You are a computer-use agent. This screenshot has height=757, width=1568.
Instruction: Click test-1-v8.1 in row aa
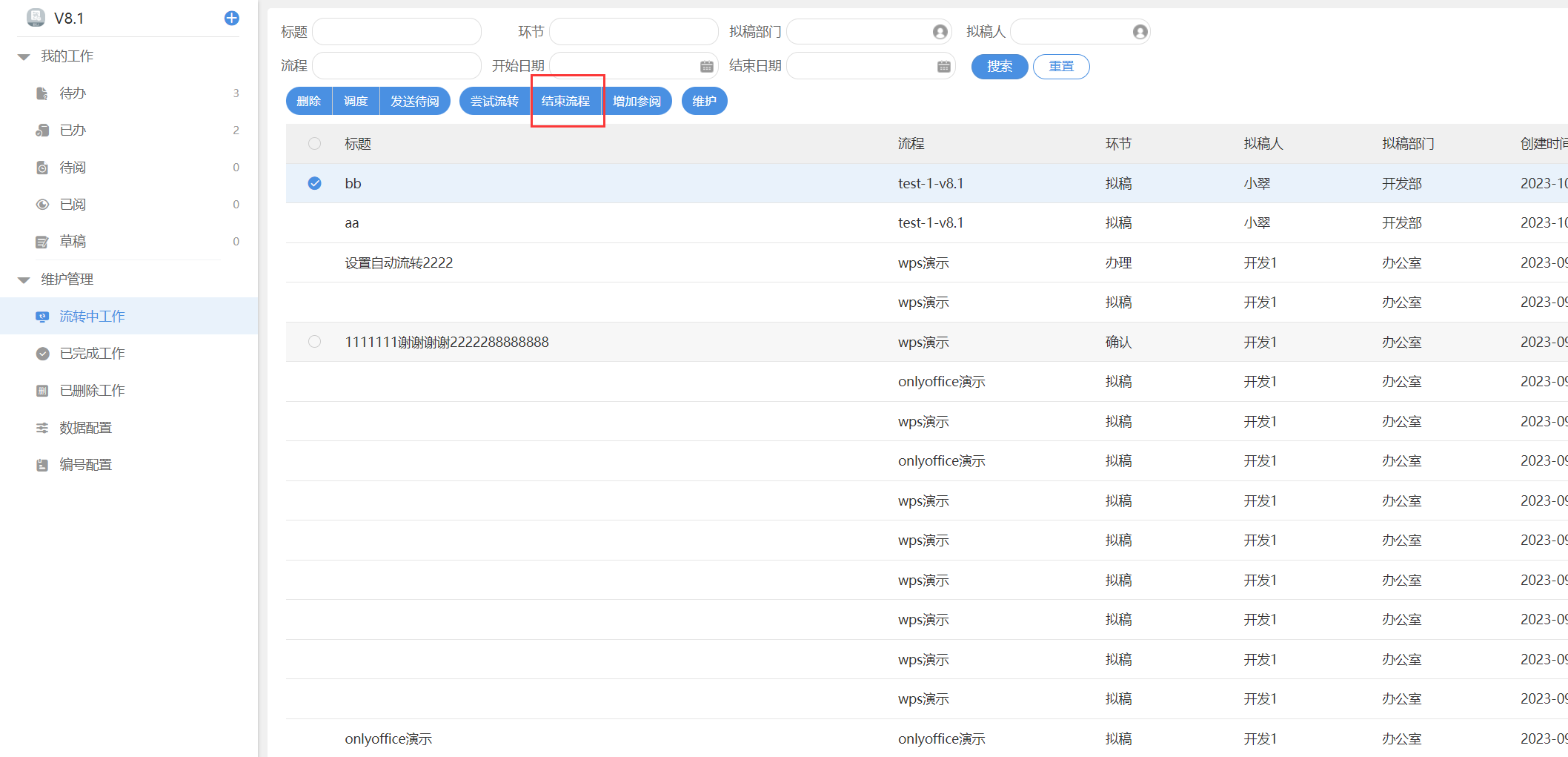tap(931, 223)
